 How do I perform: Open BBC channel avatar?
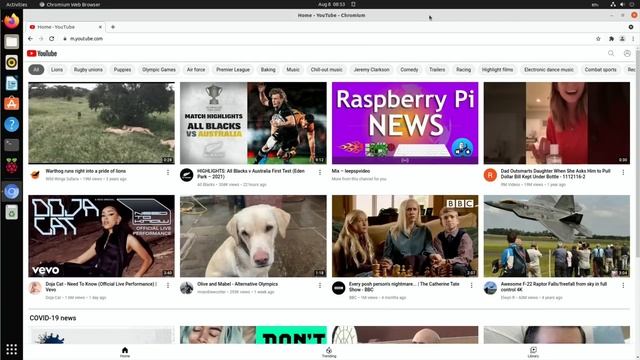338,288
